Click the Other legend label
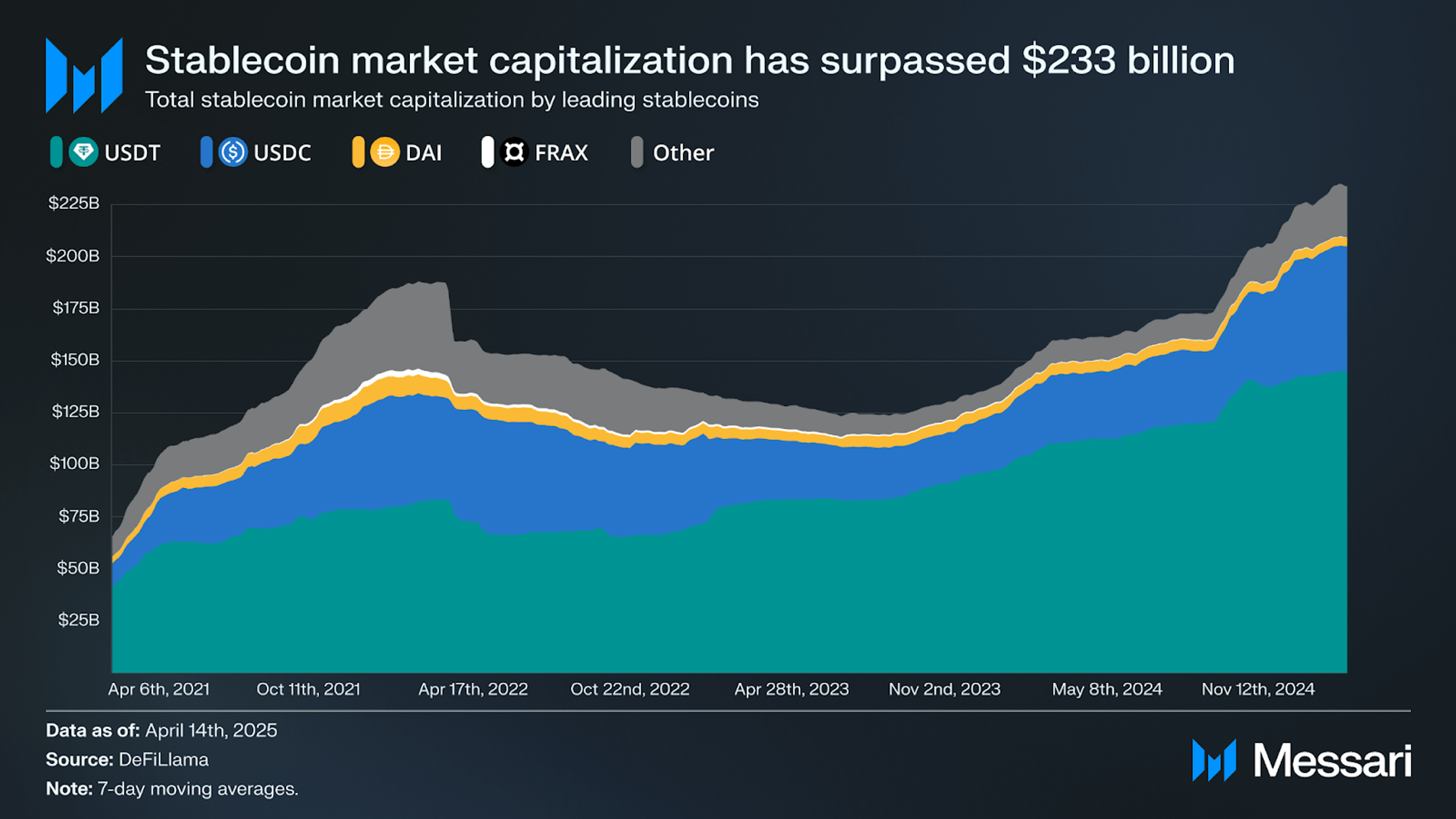The height and width of the screenshot is (819, 1456). click(683, 152)
